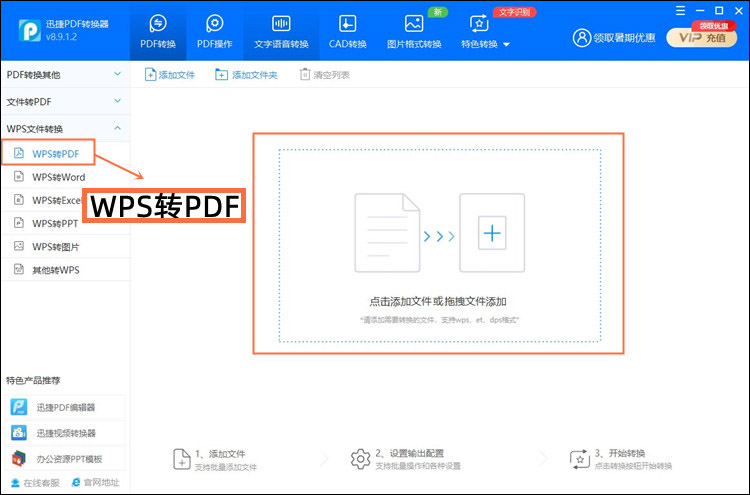Select WPS转Word in sidebar

click(65, 177)
